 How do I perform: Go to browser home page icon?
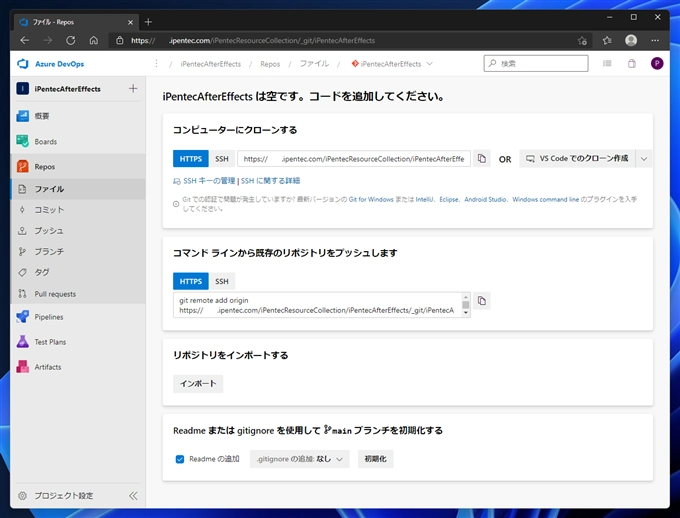click(x=94, y=40)
